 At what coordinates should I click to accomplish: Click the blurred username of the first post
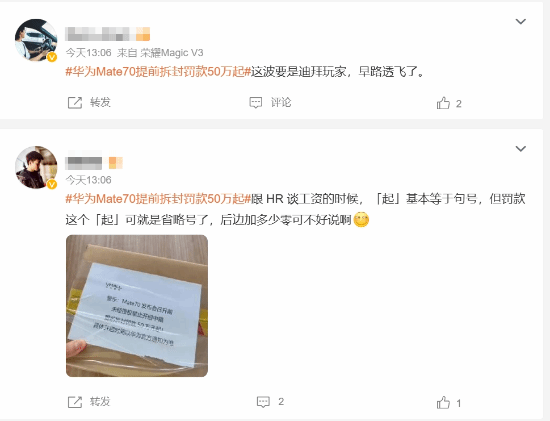coord(108,34)
